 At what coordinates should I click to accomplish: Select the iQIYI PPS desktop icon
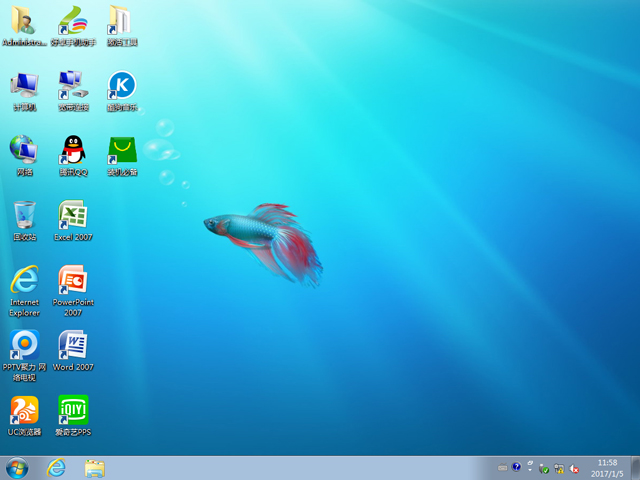tap(72, 410)
